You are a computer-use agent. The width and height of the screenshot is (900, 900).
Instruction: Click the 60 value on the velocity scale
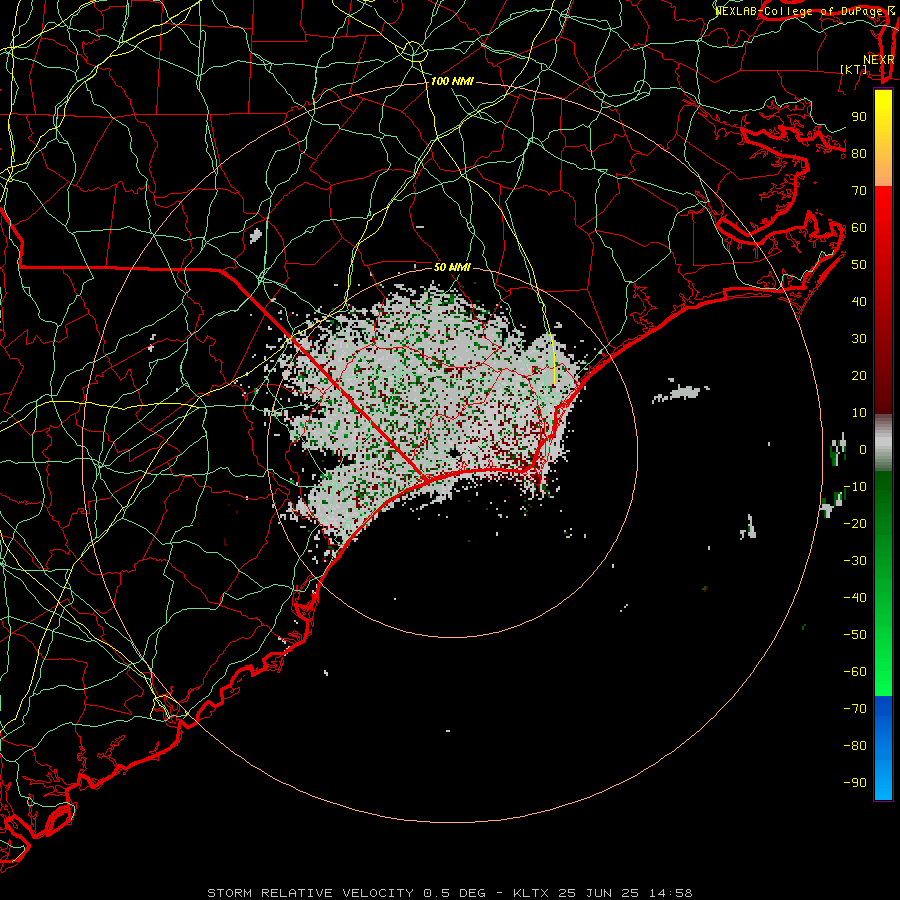click(x=859, y=227)
